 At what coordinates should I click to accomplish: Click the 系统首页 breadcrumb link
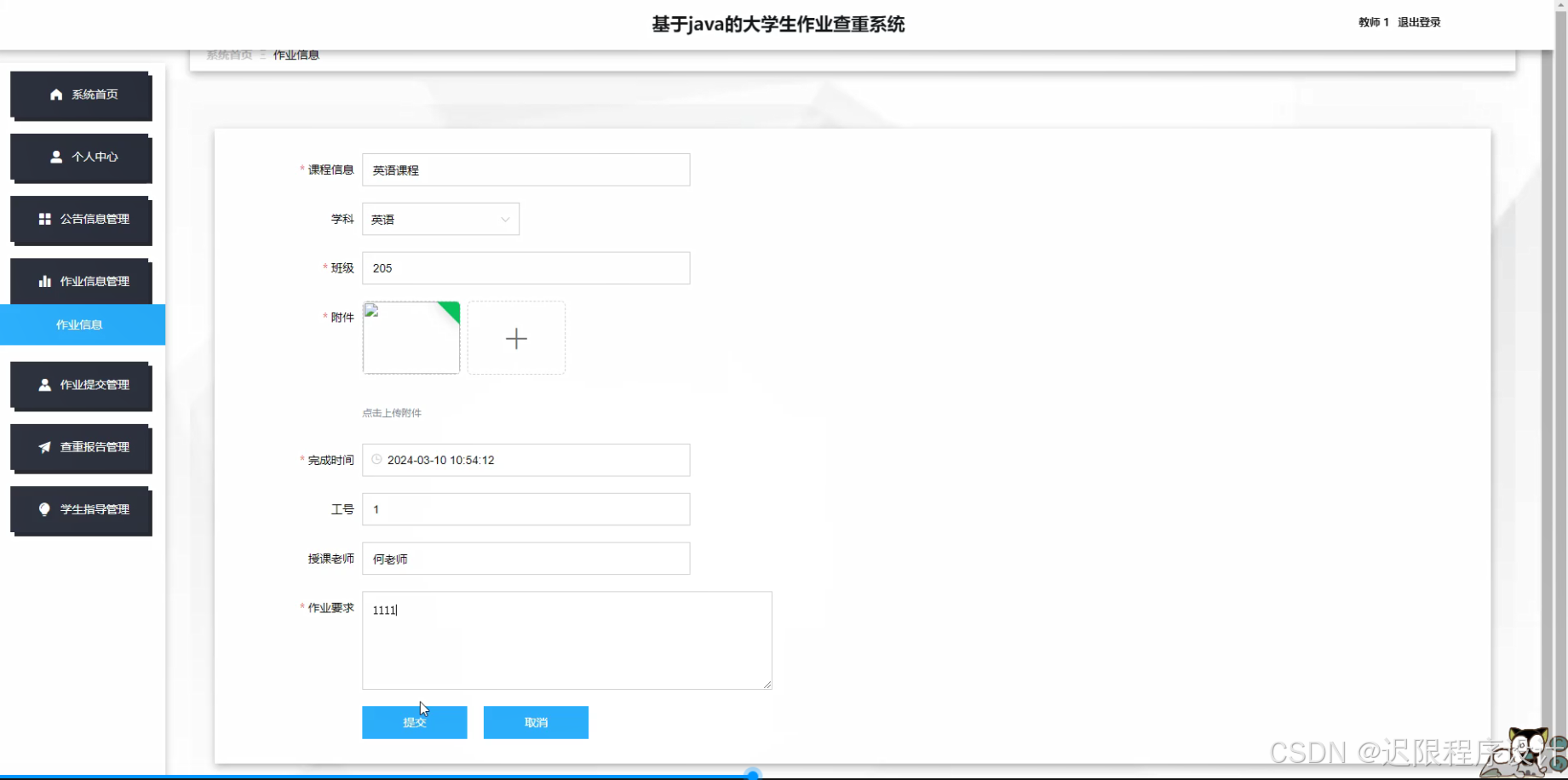(227, 54)
